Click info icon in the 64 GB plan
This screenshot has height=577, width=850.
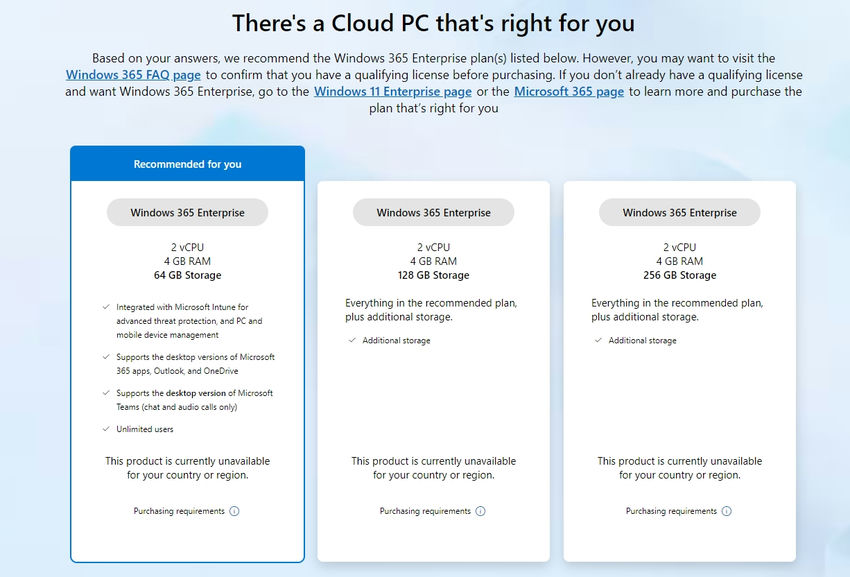tap(234, 511)
